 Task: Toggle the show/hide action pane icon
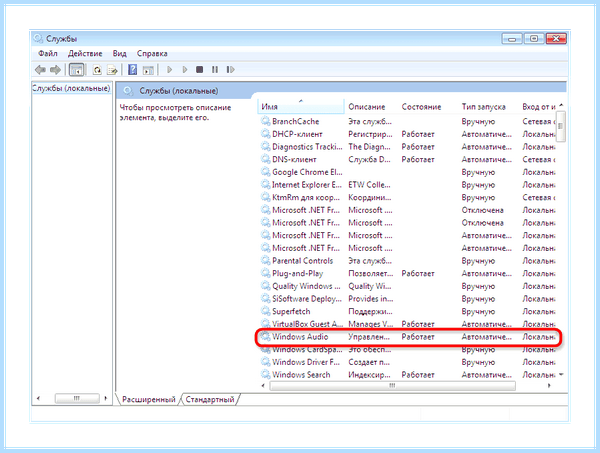pos(148,70)
